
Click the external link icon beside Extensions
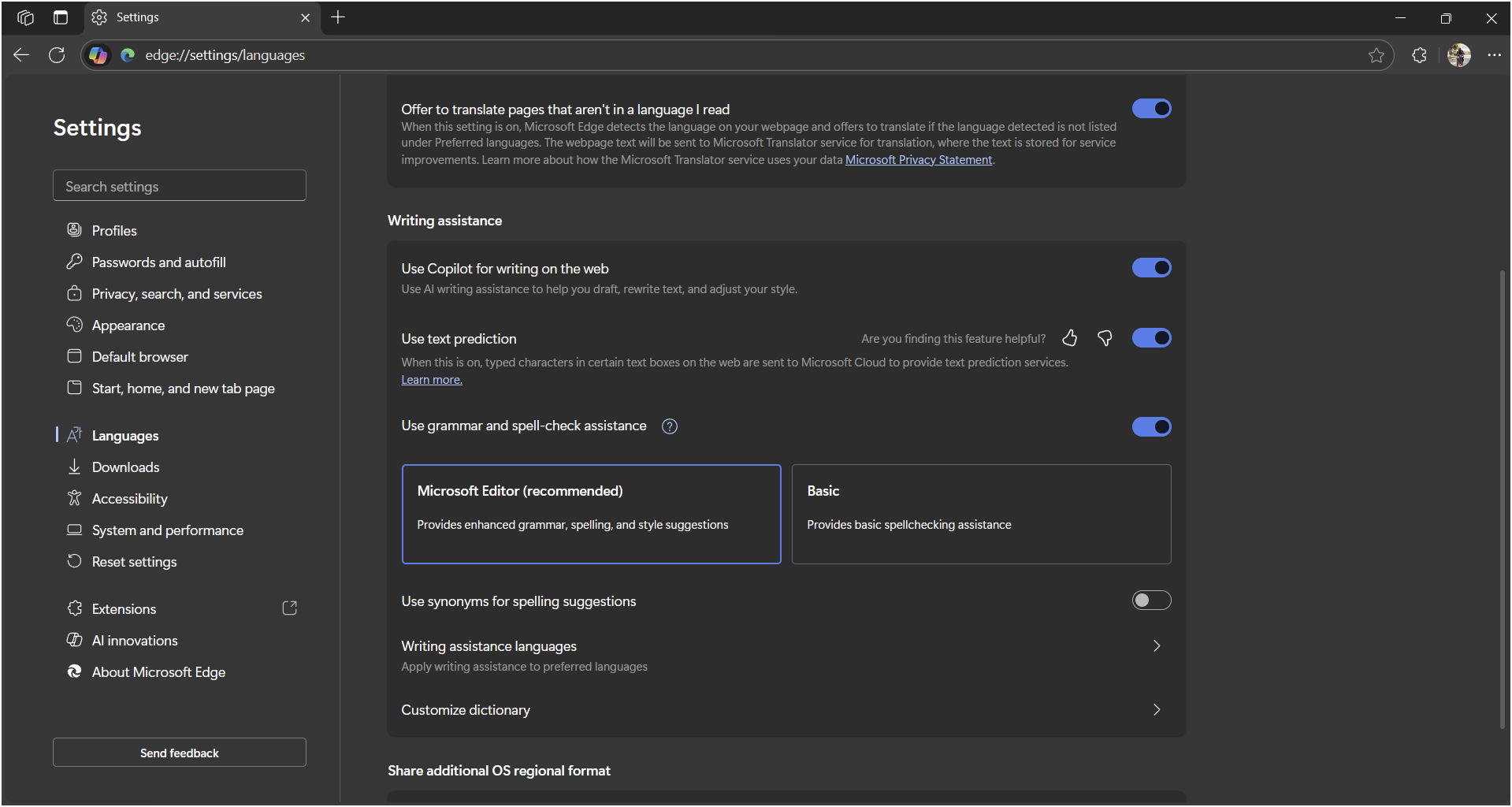(x=290, y=608)
